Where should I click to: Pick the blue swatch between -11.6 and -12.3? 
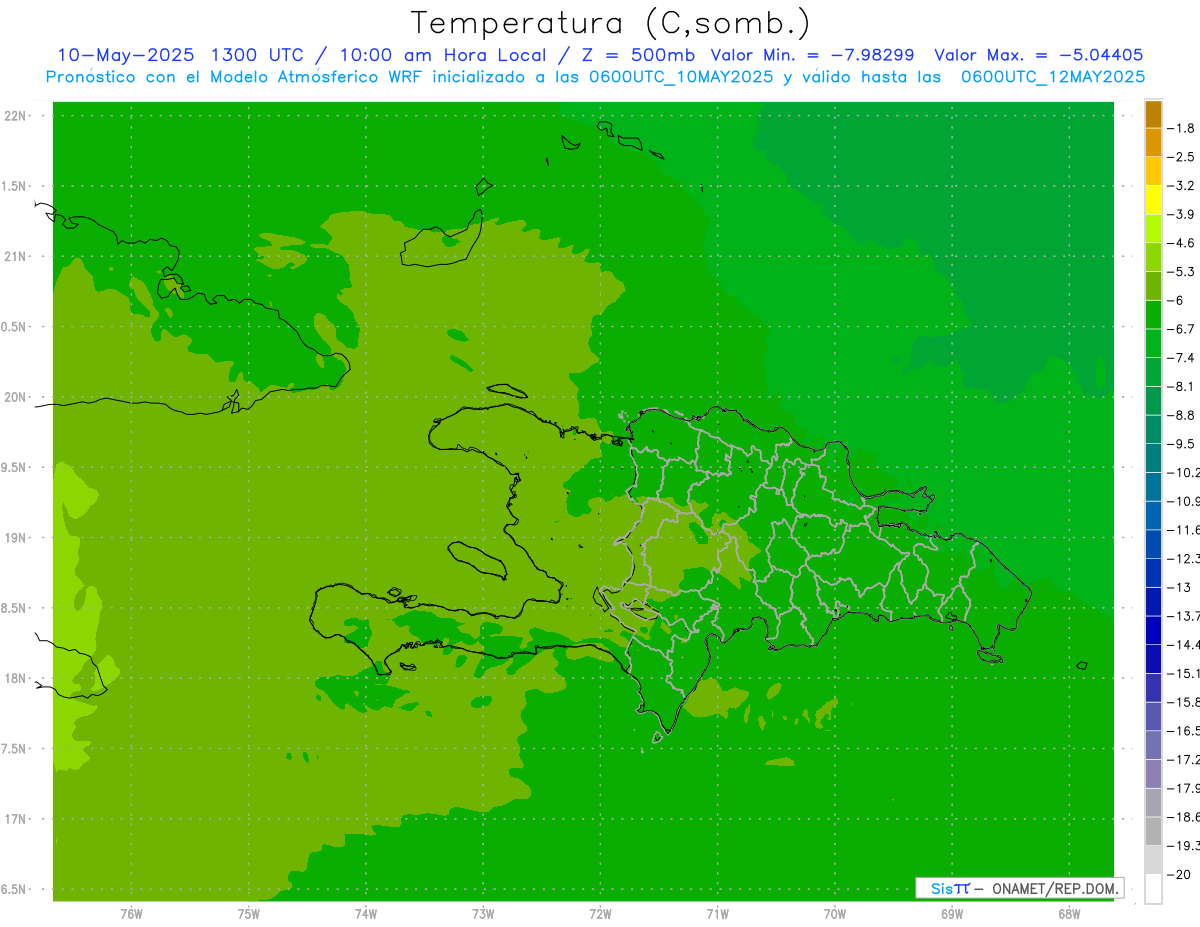(x=1153, y=544)
